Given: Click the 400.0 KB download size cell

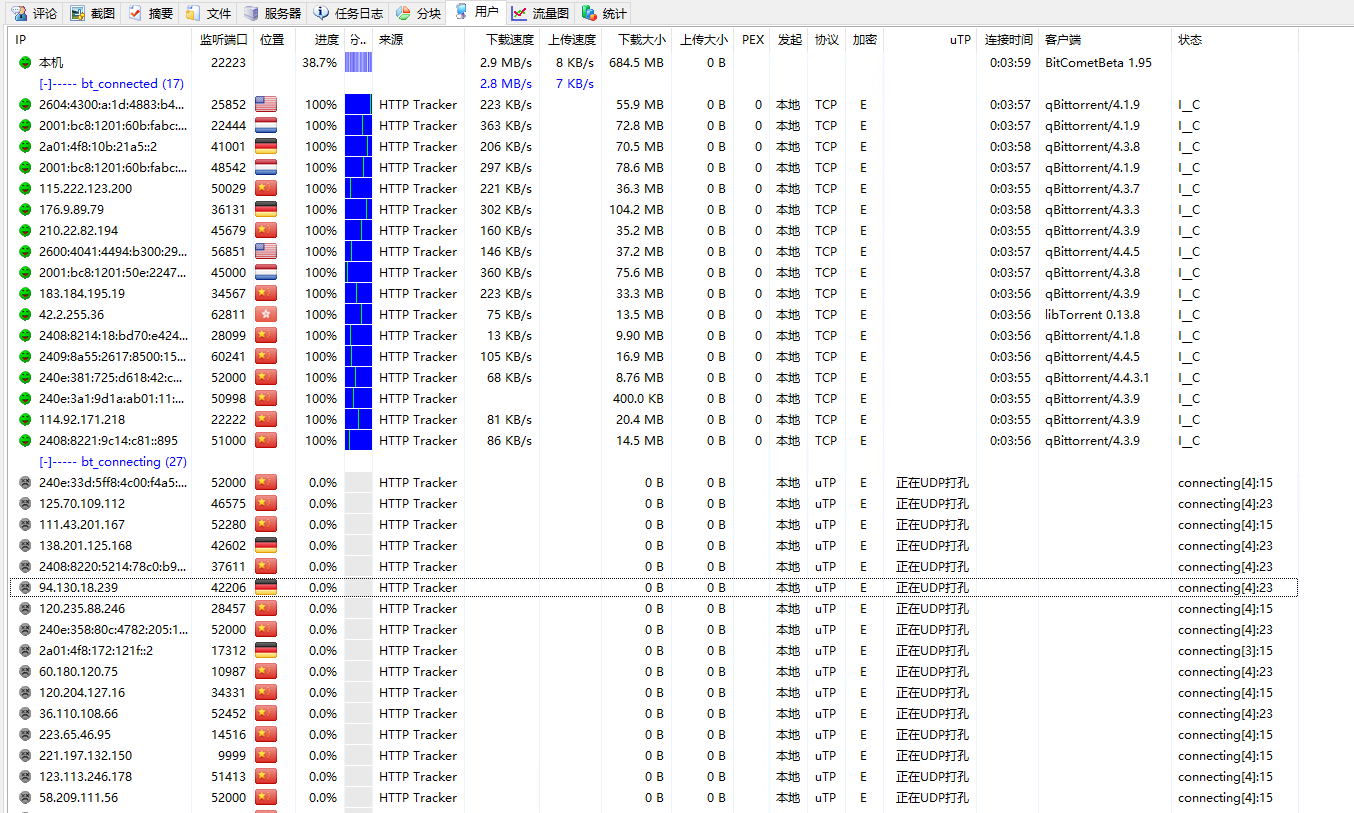Looking at the screenshot, I should click(x=638, y=399).
